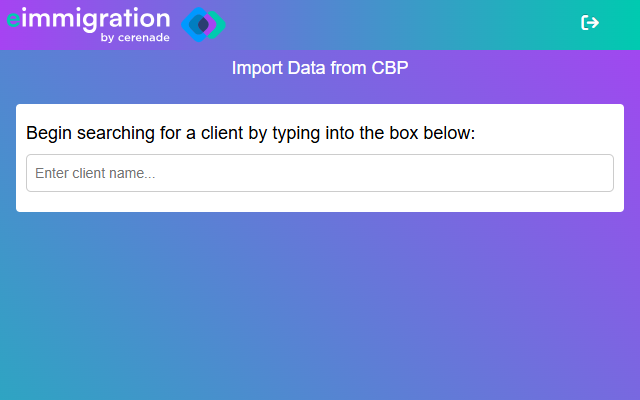Click the arrow part of the sign-out icon

[593, 22]
